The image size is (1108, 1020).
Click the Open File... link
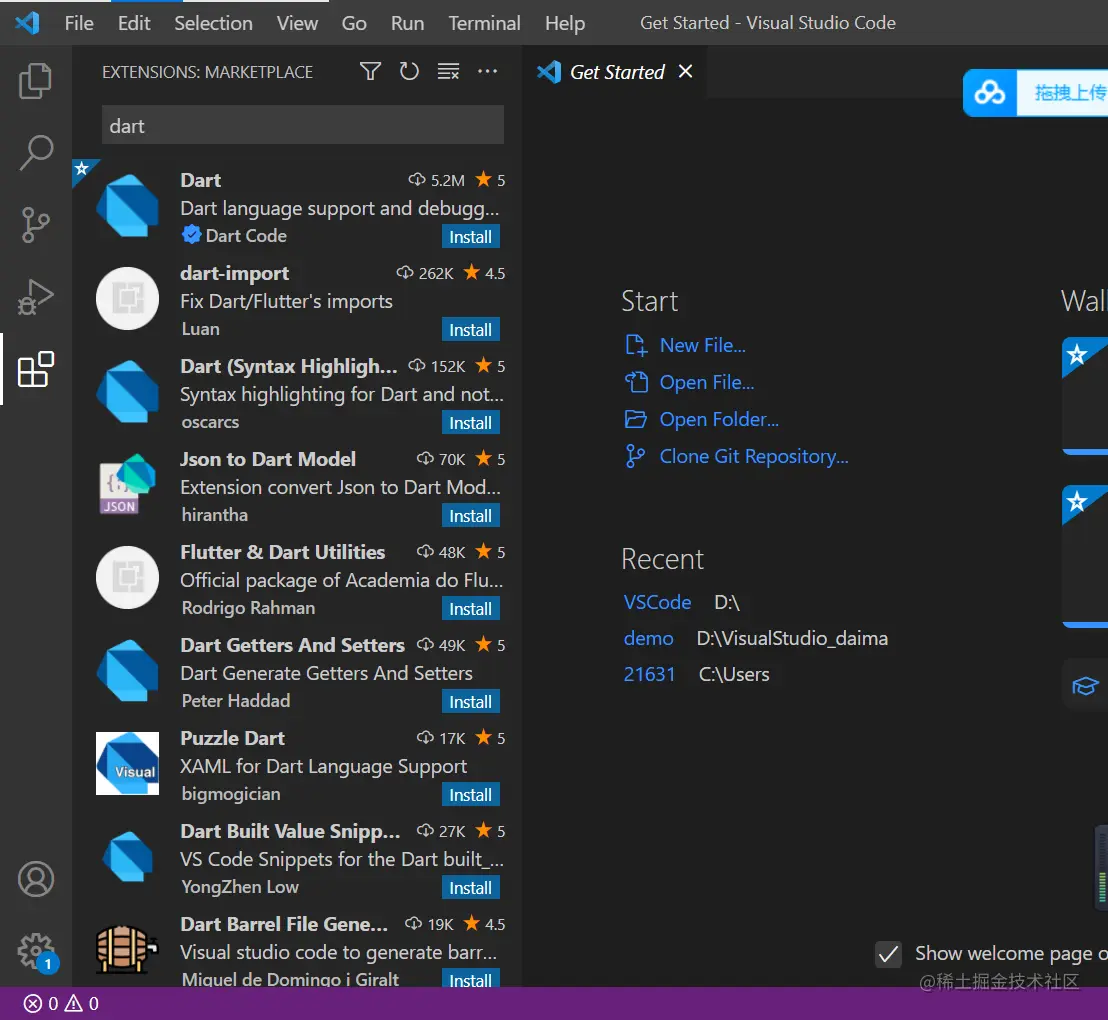pos(707,382)
